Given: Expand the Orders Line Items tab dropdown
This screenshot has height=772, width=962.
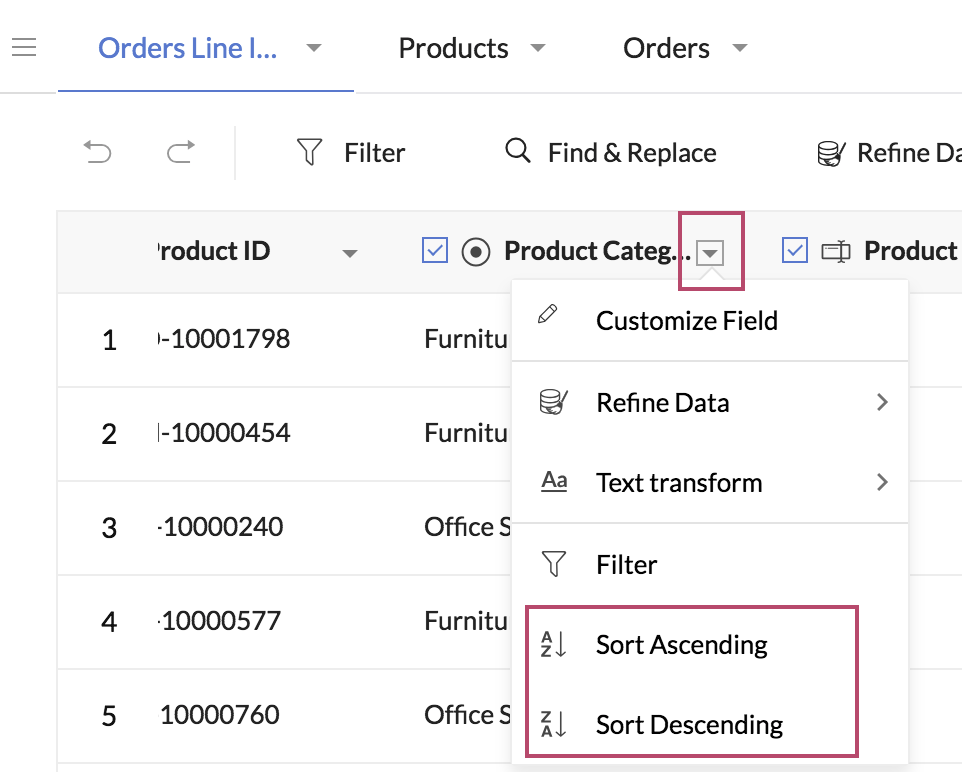Looking at the screenshot, I should [314, 48].
